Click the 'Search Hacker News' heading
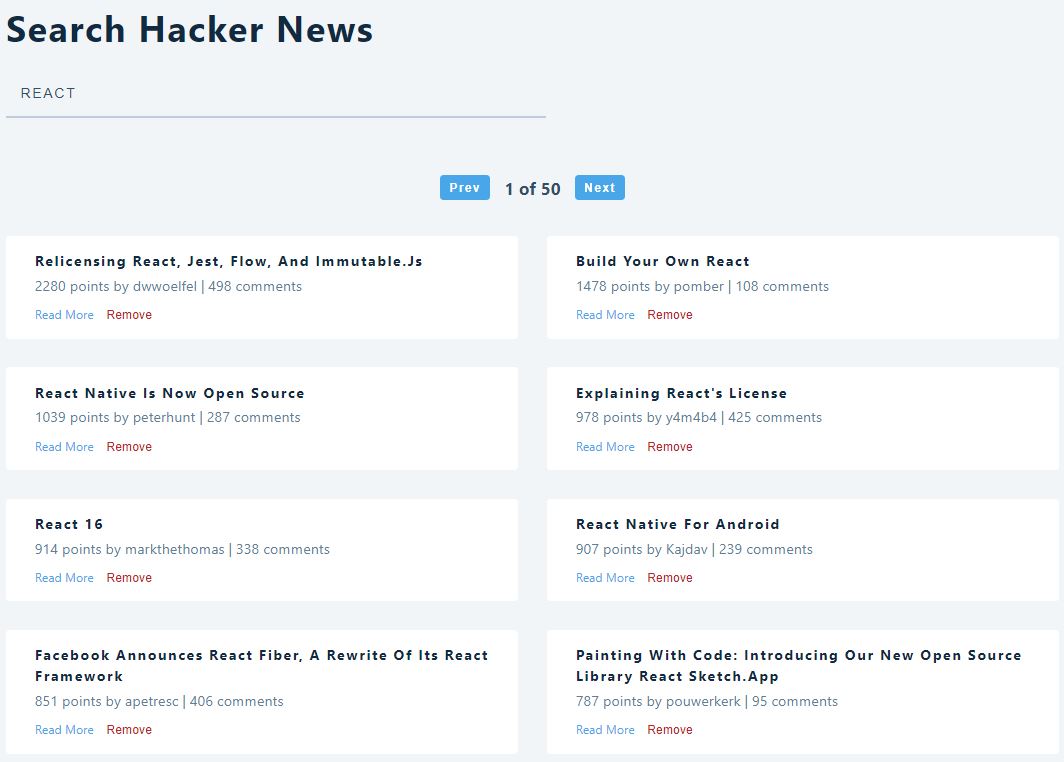 coord(189,30)
